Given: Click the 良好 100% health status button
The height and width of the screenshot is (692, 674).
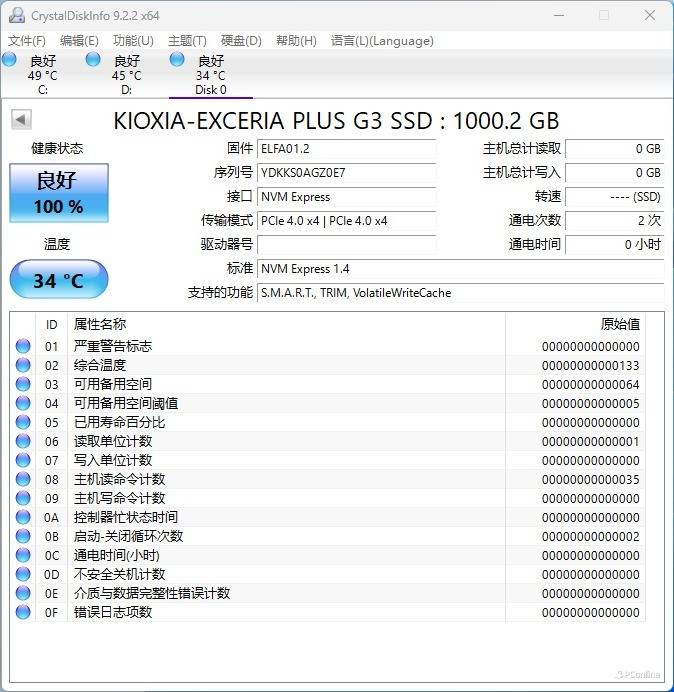Looking at the screenshot, I should (59, 193).
